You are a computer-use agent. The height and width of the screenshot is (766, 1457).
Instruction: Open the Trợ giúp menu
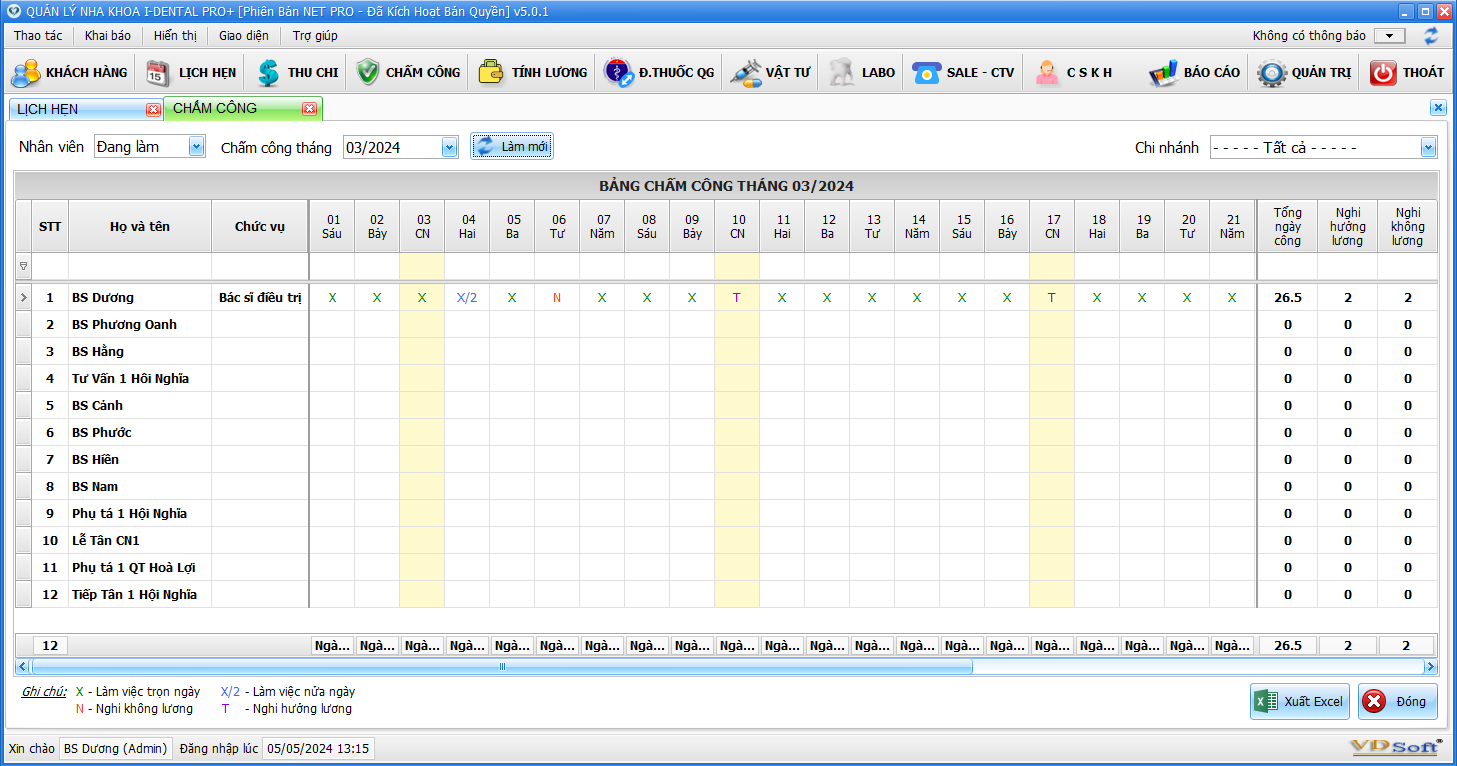(315, 35)
